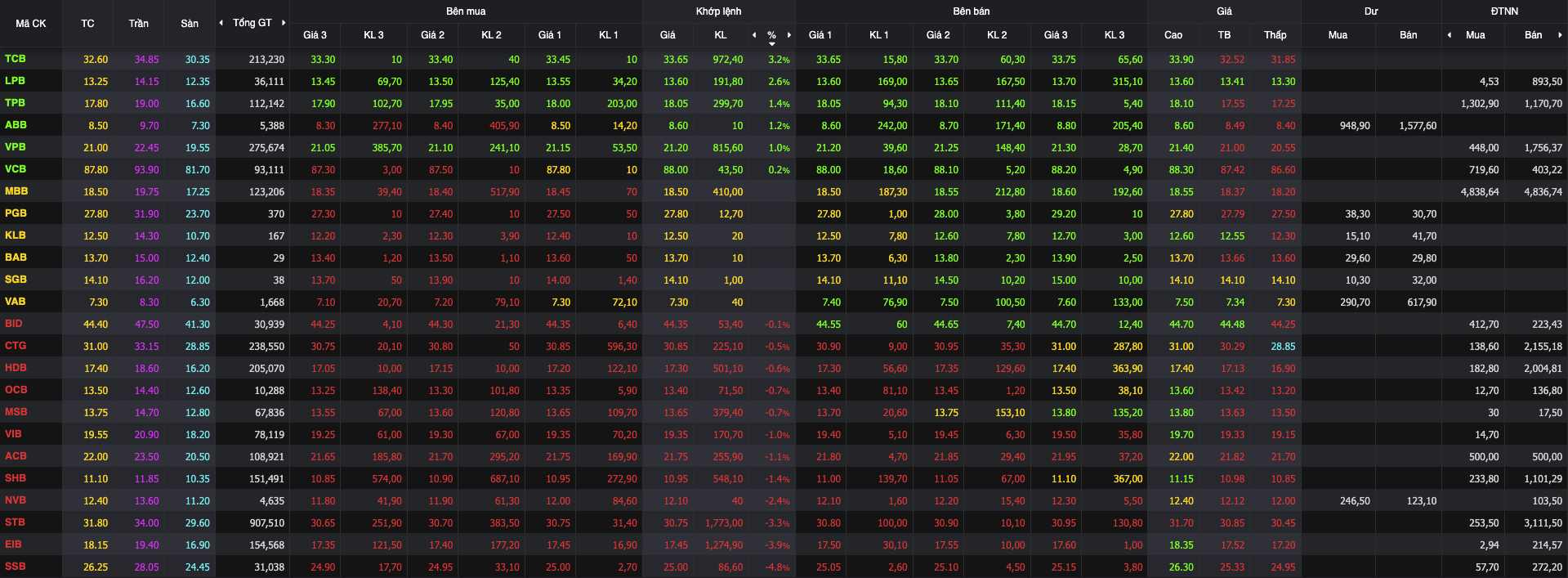Select the BID ticker
Screen dimensions: 1568x578
(14, 324)
